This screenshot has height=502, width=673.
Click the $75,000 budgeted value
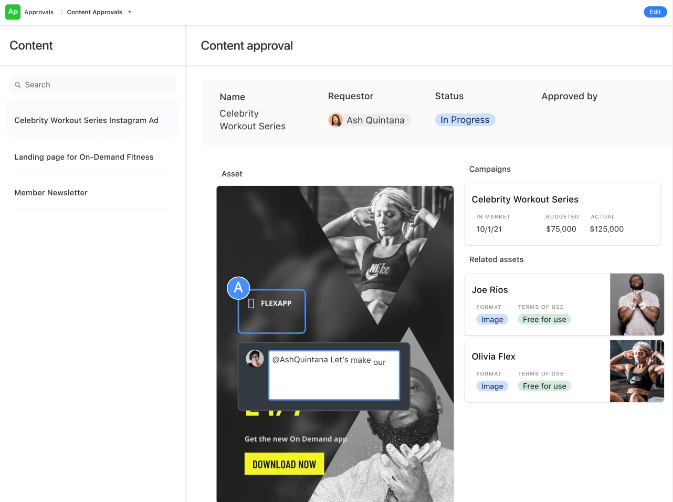561,229
